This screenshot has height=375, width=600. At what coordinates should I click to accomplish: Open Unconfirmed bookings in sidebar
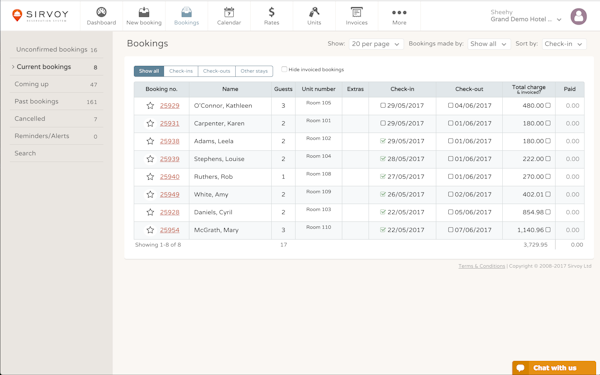point(56,49)
